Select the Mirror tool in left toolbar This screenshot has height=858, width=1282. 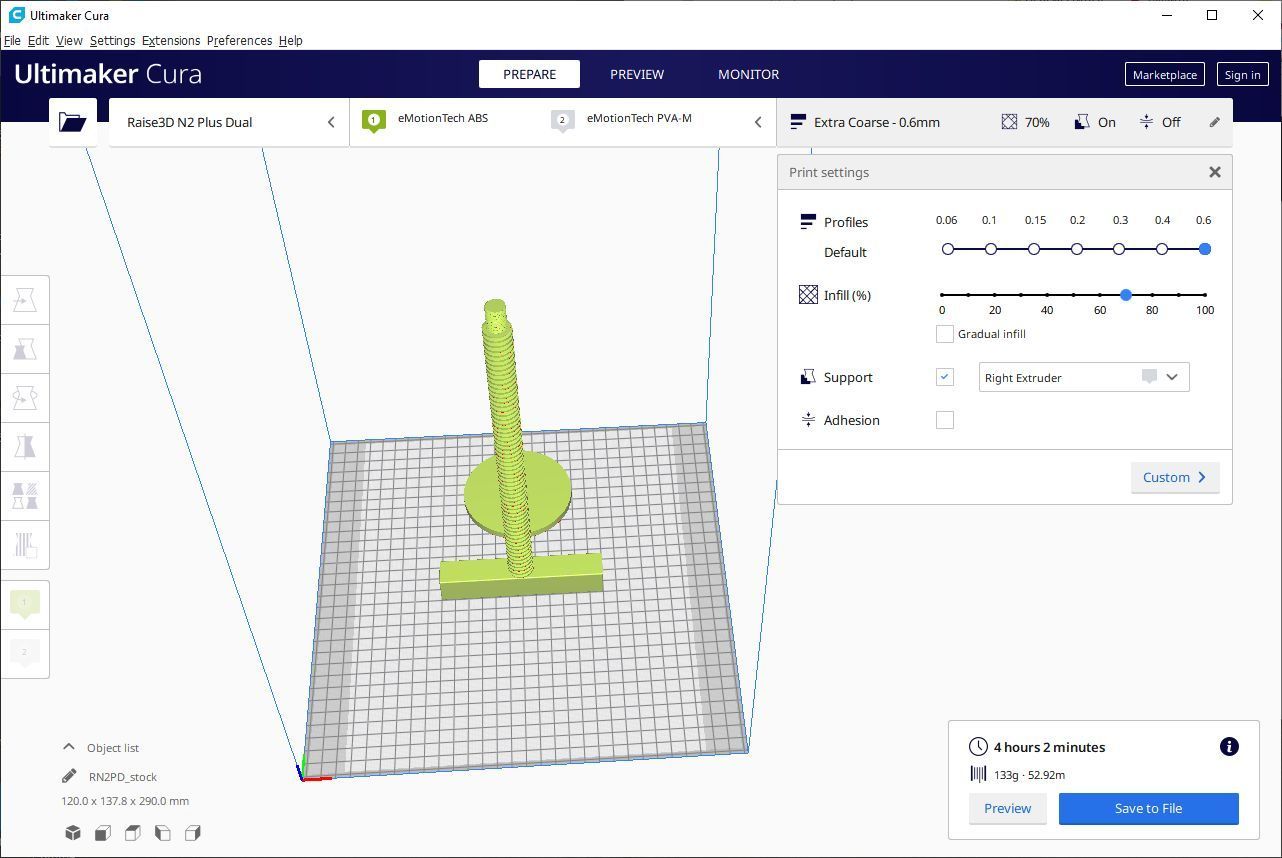pos(25,446)
